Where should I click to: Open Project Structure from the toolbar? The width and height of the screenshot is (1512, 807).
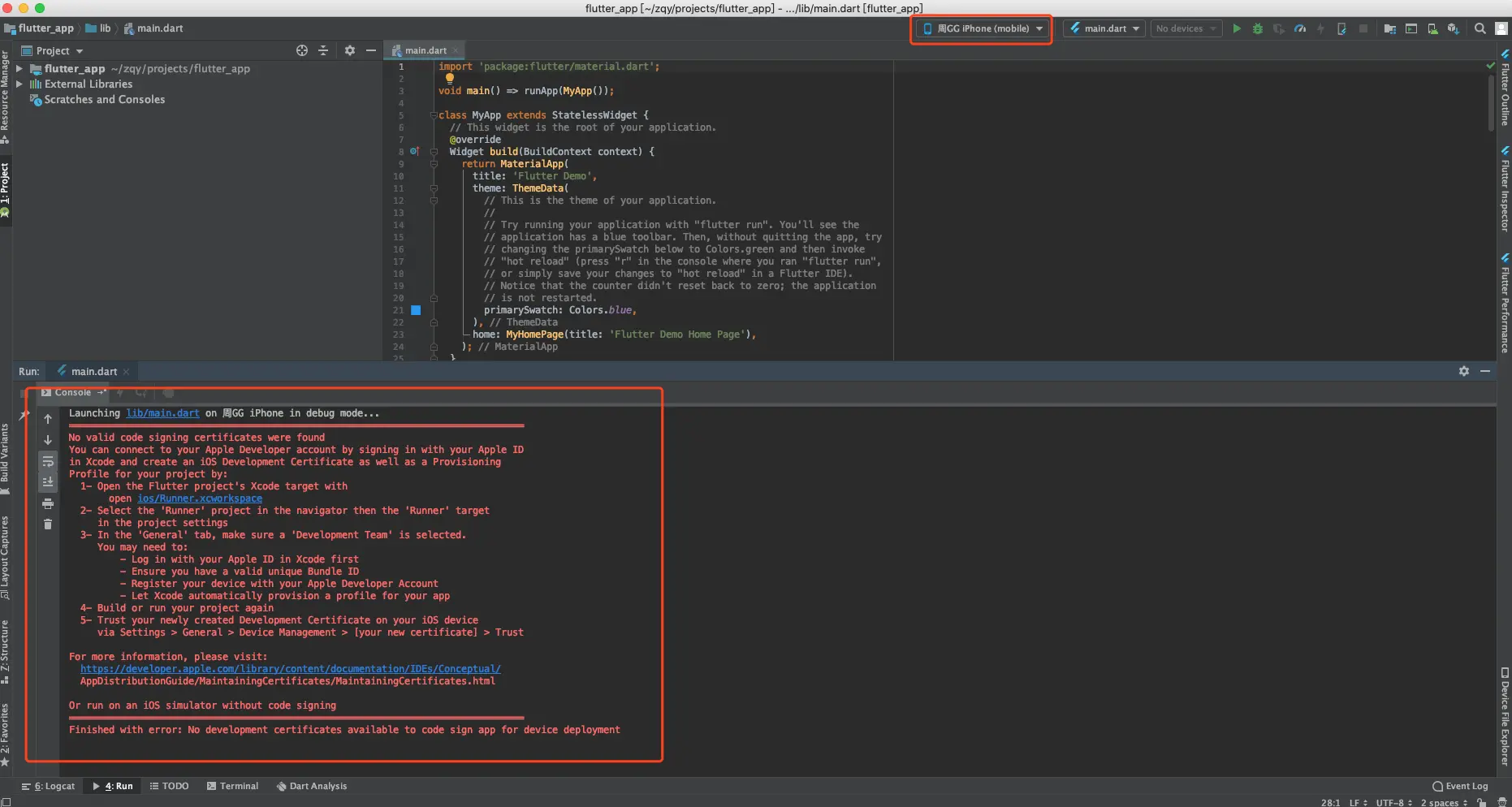pyautogui.click(x=1390, y=28)
